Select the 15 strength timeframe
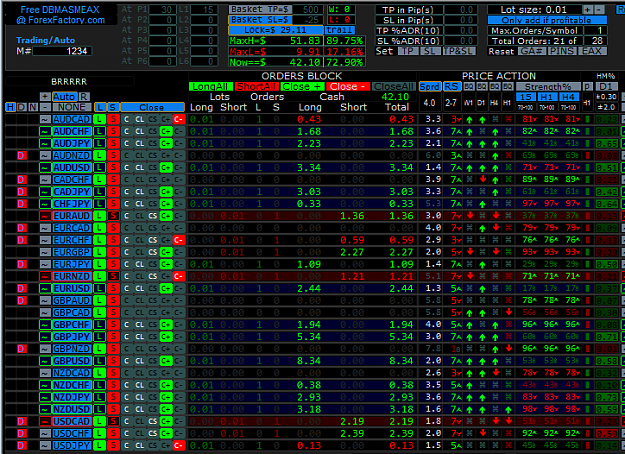 click(x=525, y=97)
